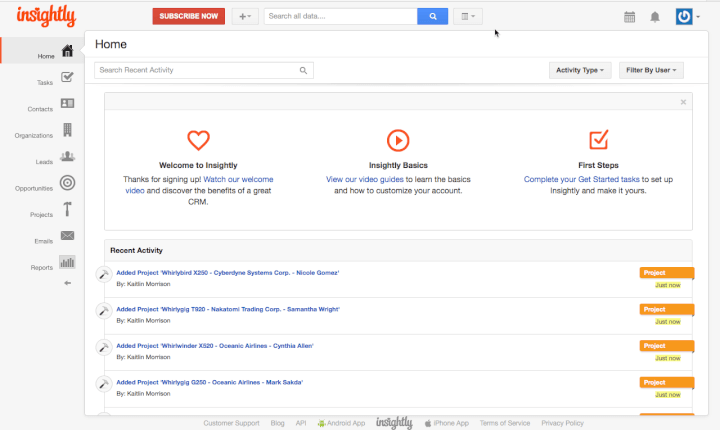The image size is (720, 430).
Task: Expand the plus add-new dropdown
Action: point(244,17)
